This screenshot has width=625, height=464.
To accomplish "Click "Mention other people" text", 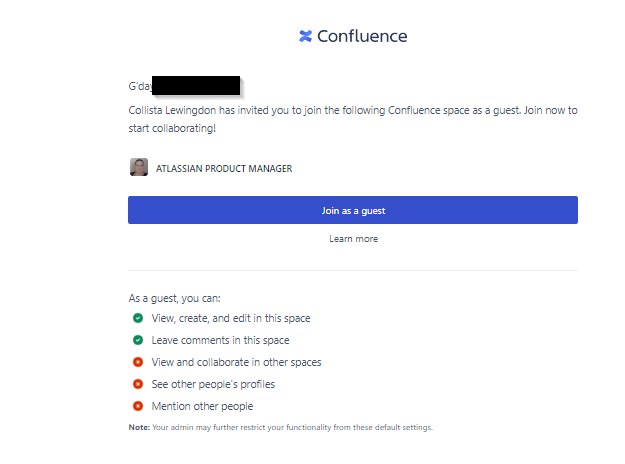I will [x=202, y=406].
